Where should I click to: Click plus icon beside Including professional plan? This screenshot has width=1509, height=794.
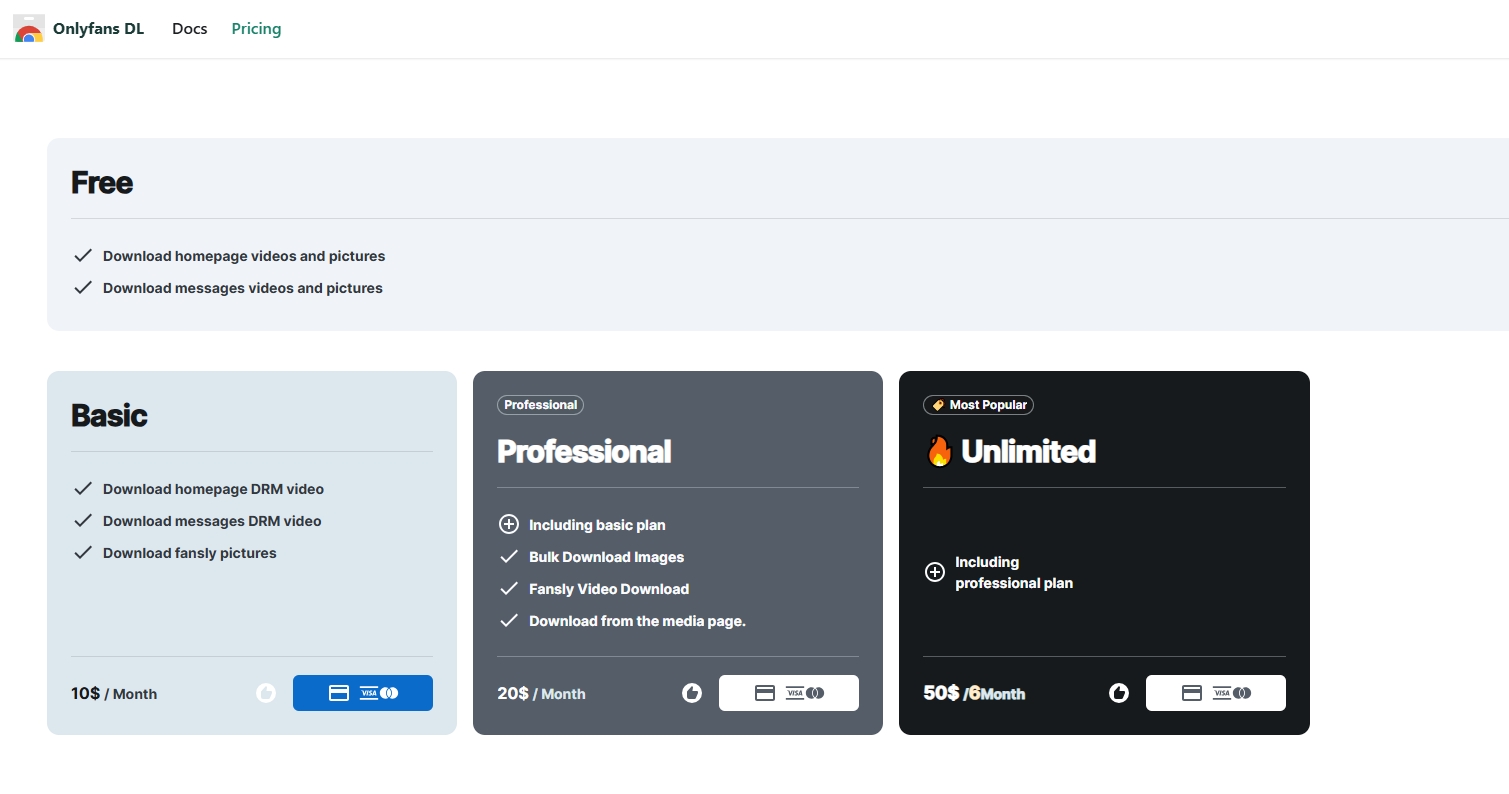pos(935,572)
